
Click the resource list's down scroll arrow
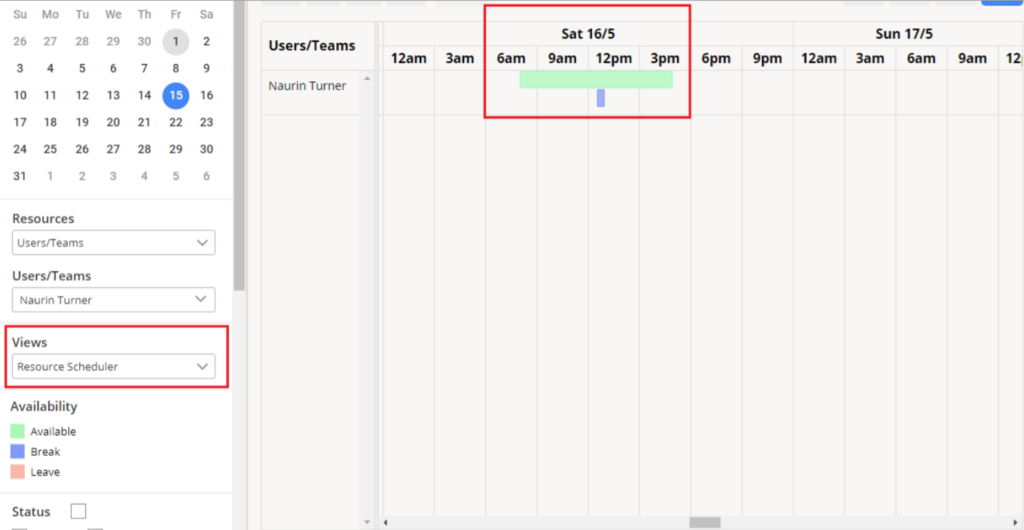point(367,522)
